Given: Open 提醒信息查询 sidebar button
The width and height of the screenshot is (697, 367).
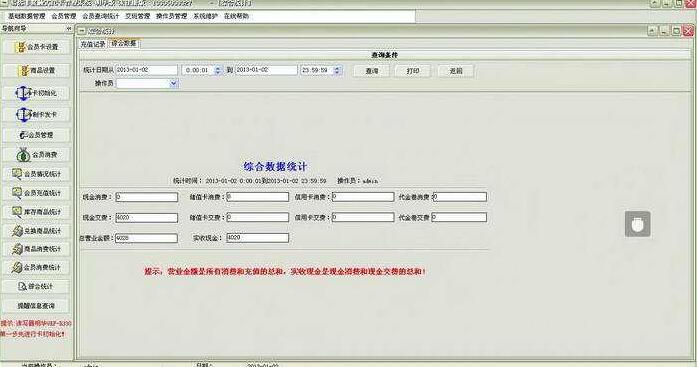Looking at the screenshot, I should click(x=36, y=306).
